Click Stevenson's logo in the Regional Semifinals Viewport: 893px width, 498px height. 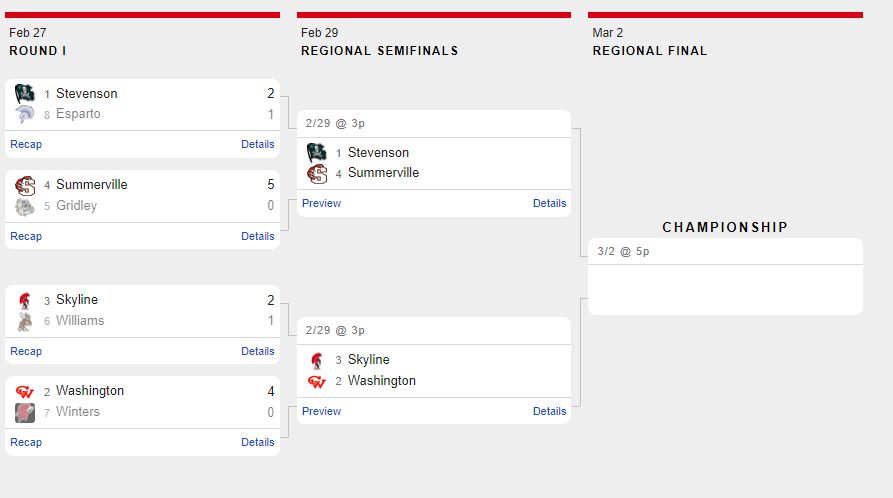(x=317, y=153)
